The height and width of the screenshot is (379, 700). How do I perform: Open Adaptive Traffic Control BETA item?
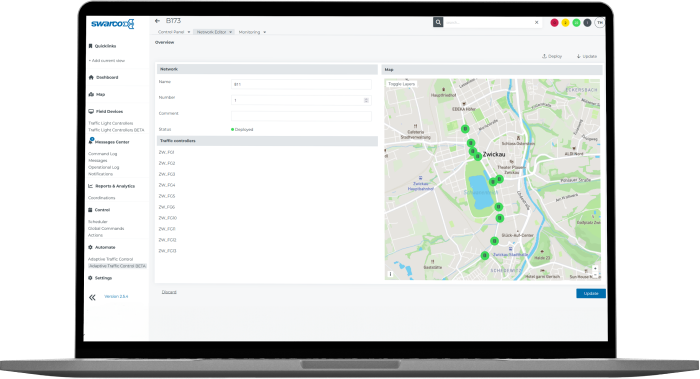(x=117, y=266)
